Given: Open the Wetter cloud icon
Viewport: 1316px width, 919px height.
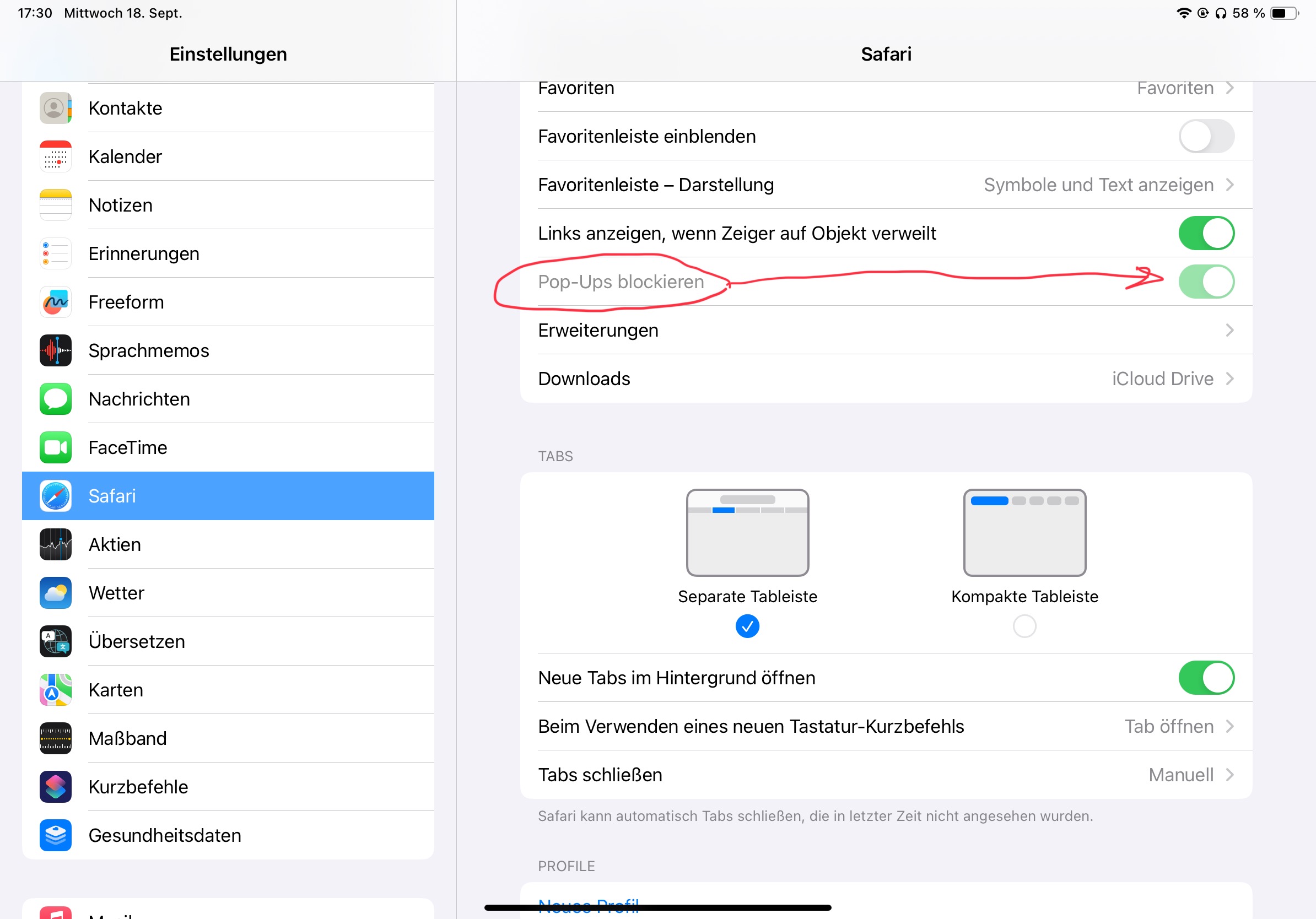Looking at the screenshot, I should 56,593.
